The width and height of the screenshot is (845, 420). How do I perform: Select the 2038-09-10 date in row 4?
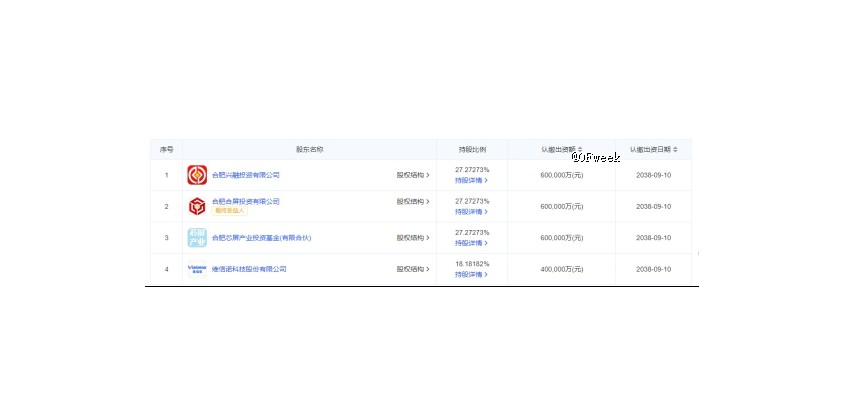[x=653, y=269]
